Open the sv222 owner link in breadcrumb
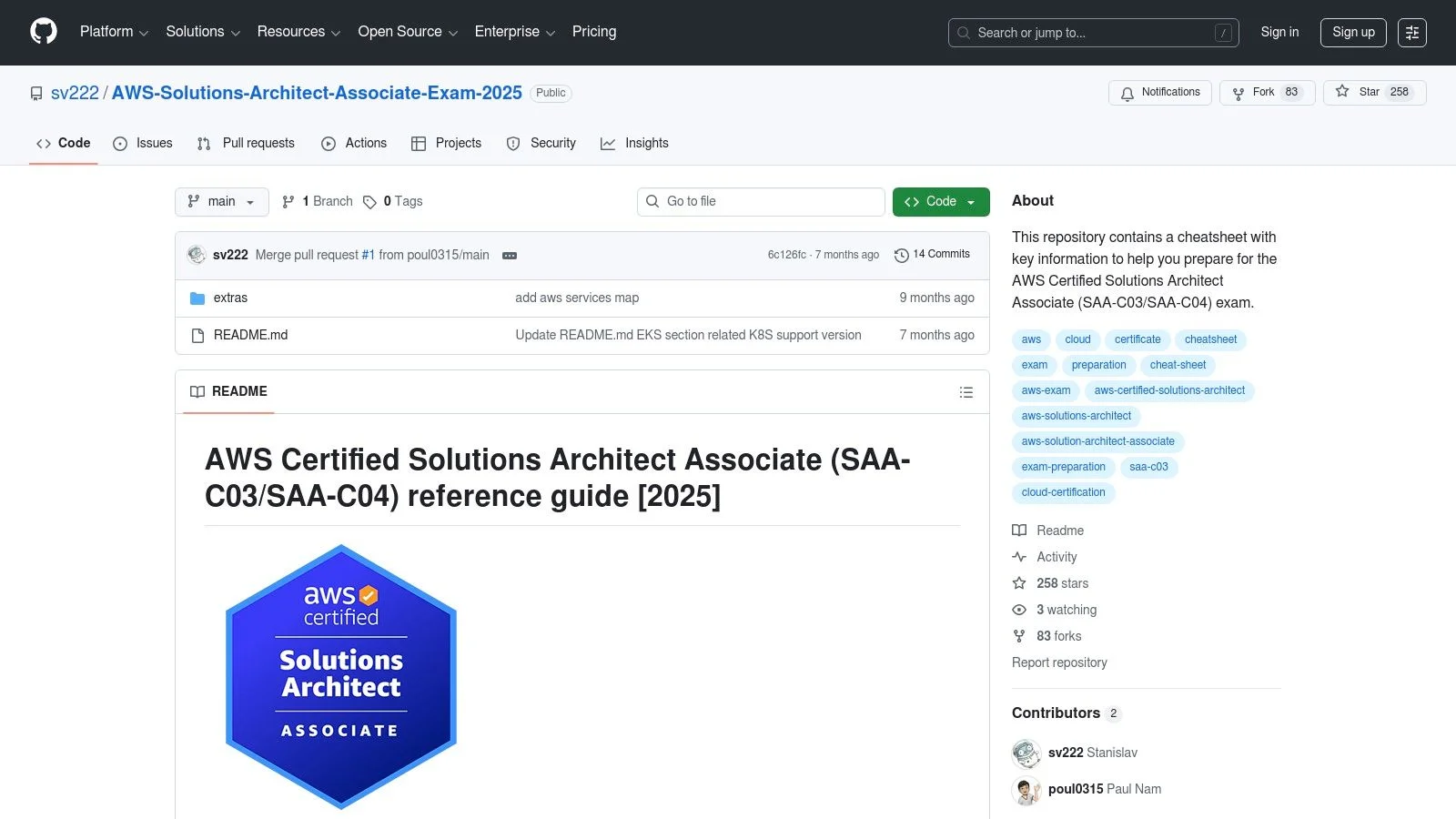Image resolution: width=1456 pixels, height=819 pixels. pyautogui.click(x=75, y=93)
